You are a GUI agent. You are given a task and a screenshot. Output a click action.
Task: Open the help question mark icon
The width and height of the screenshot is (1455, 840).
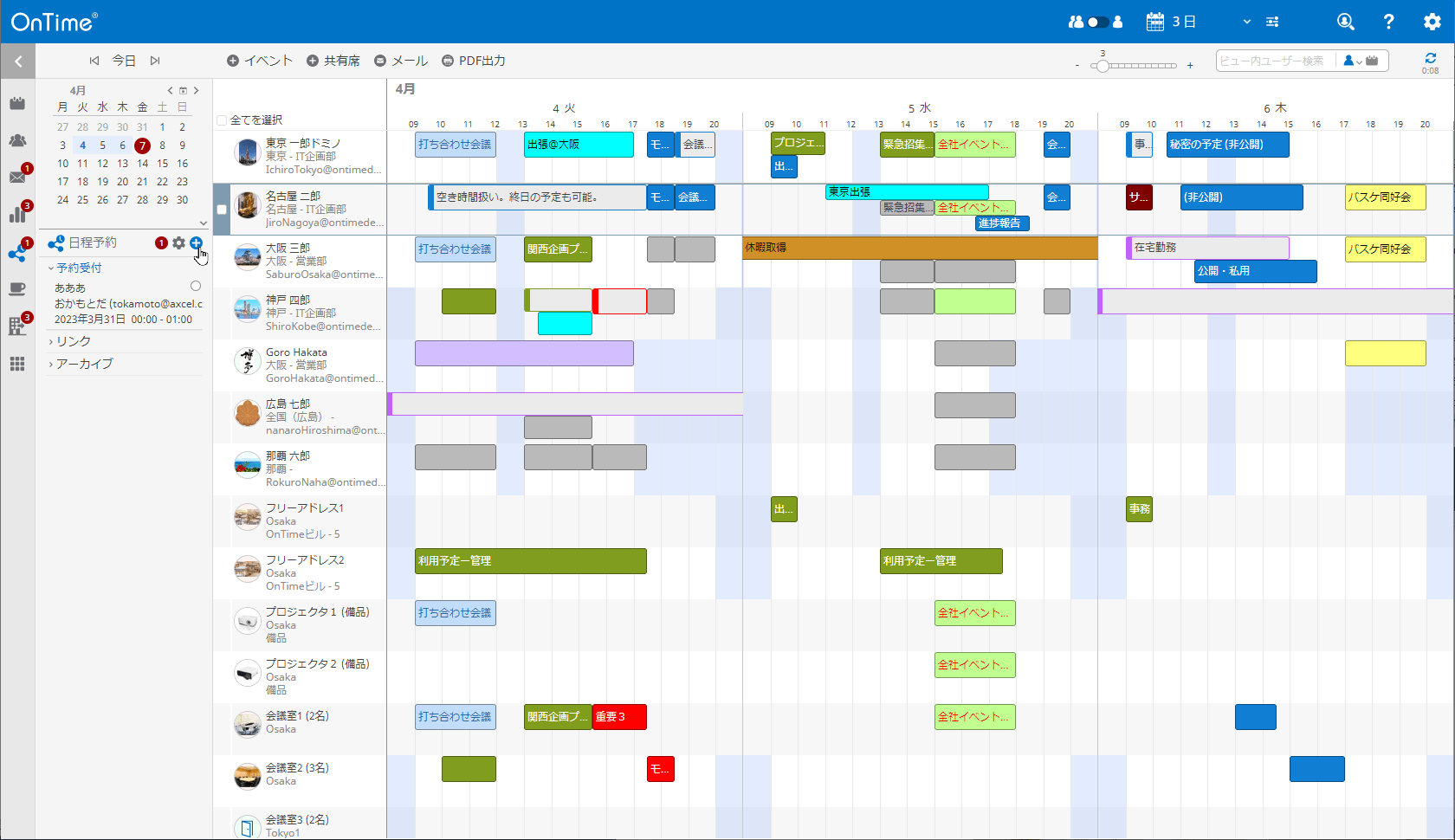coord(1388,22)
